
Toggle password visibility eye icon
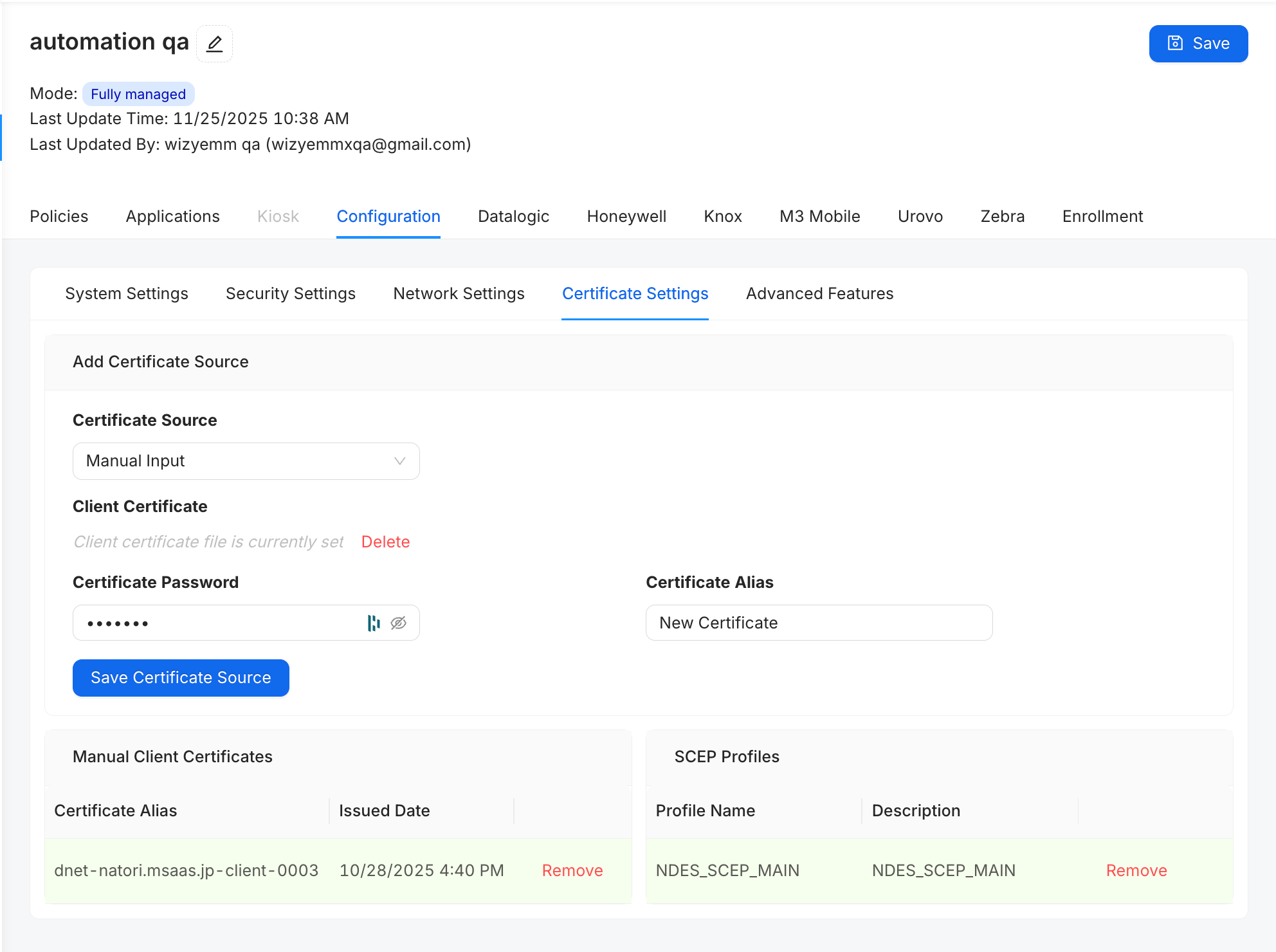pyautogui.click(x=399, y=623)
